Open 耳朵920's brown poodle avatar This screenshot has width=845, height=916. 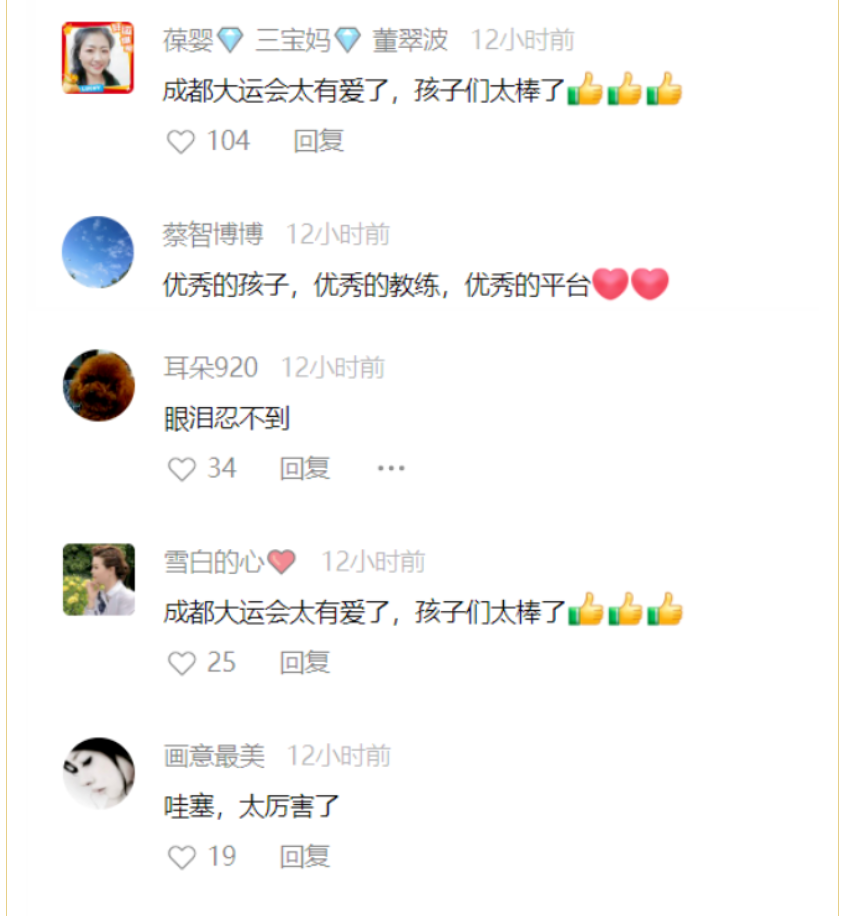tap(99, 385)
